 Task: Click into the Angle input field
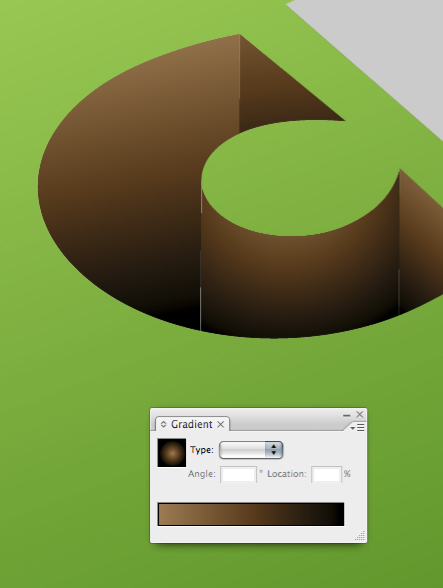point(238,474)
